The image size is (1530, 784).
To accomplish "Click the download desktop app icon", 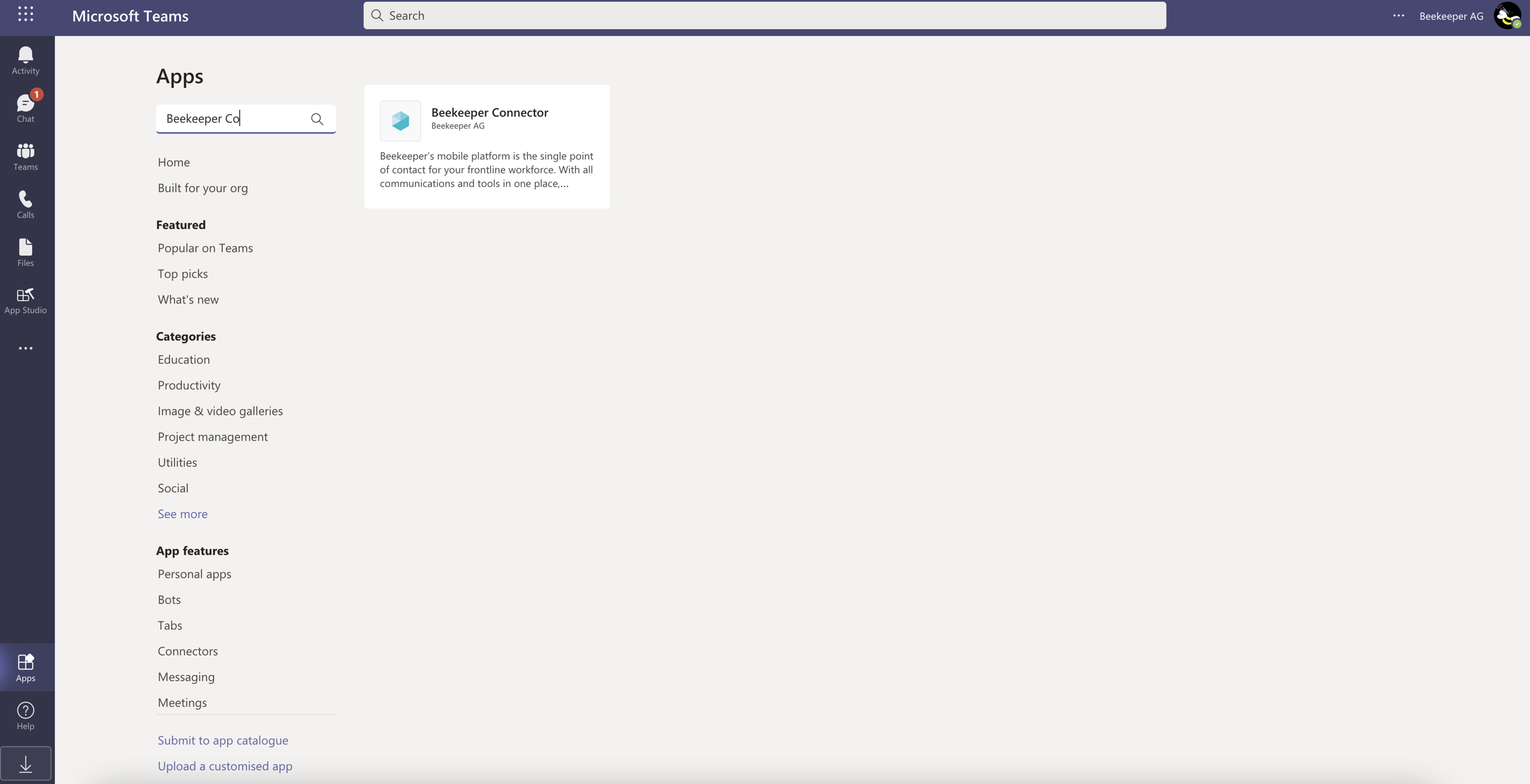I will pyautogui.click(x=25, y=764).
